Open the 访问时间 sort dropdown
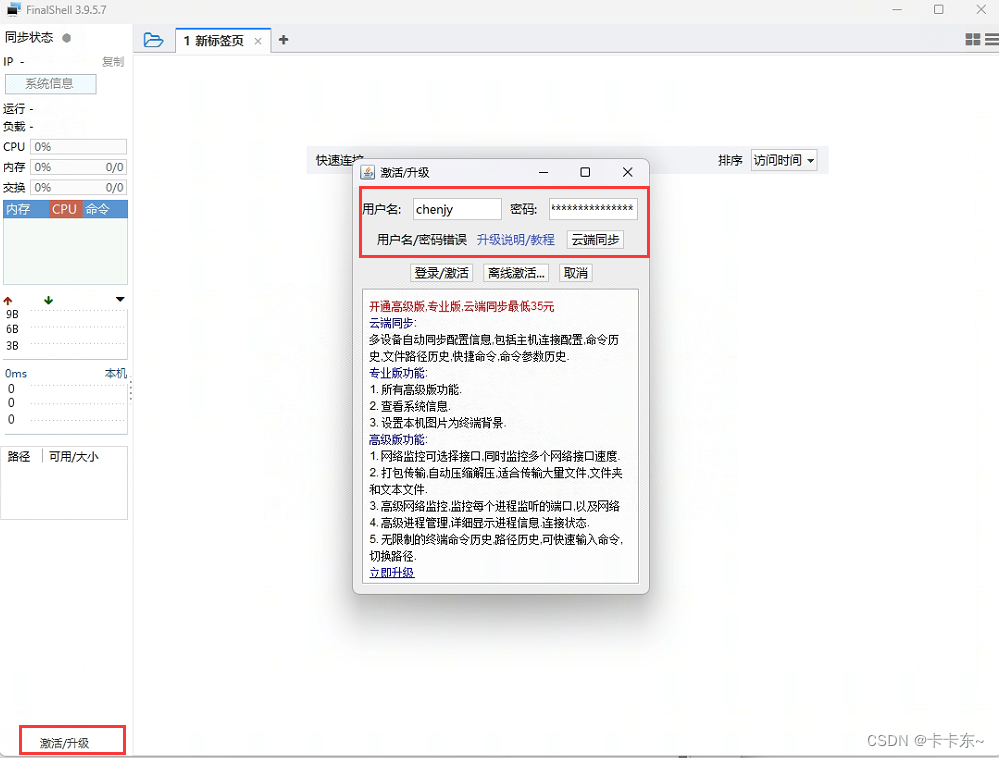 pos(784,161)
